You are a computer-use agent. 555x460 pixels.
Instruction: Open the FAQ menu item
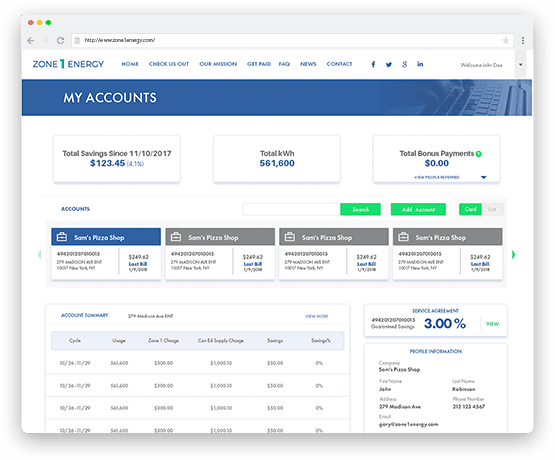(x=284, y=64)
